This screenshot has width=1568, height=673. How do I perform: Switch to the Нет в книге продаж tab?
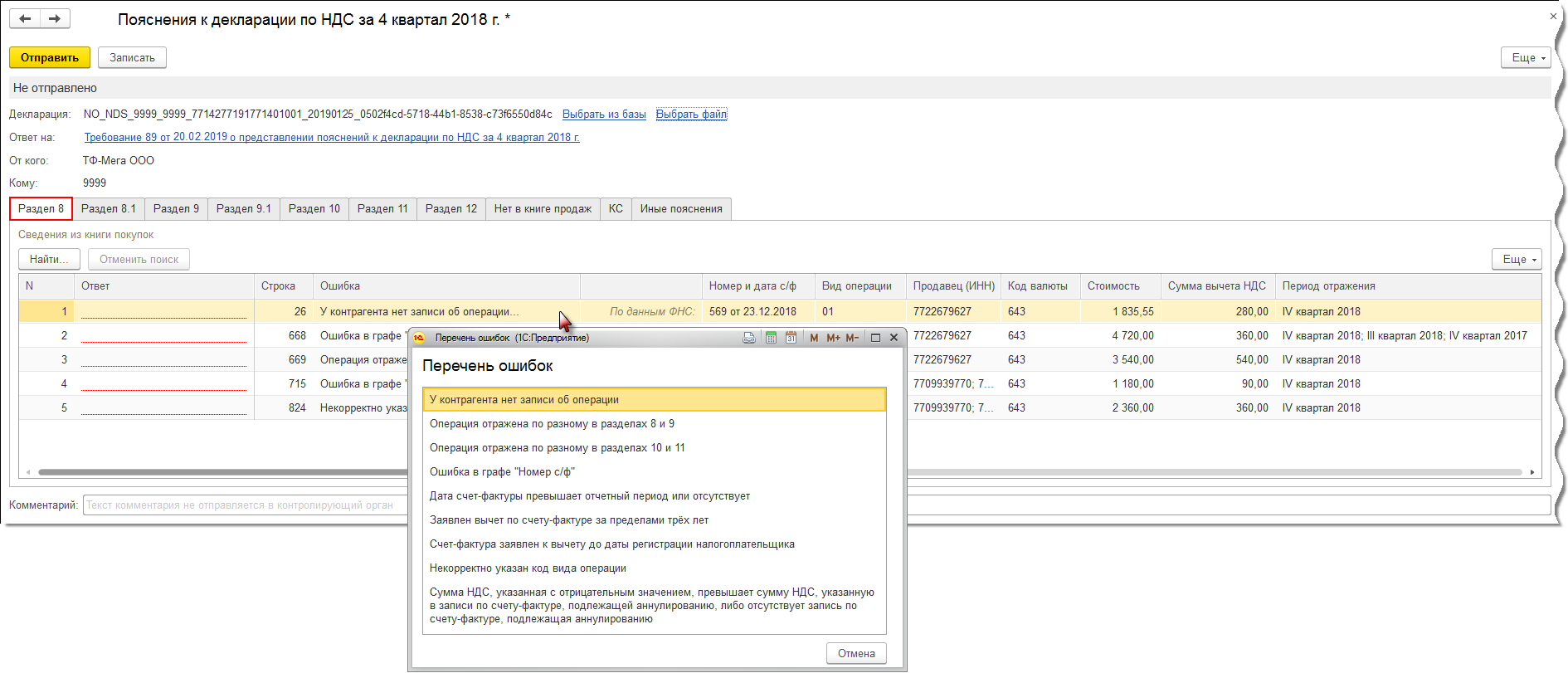coord(543,208)
